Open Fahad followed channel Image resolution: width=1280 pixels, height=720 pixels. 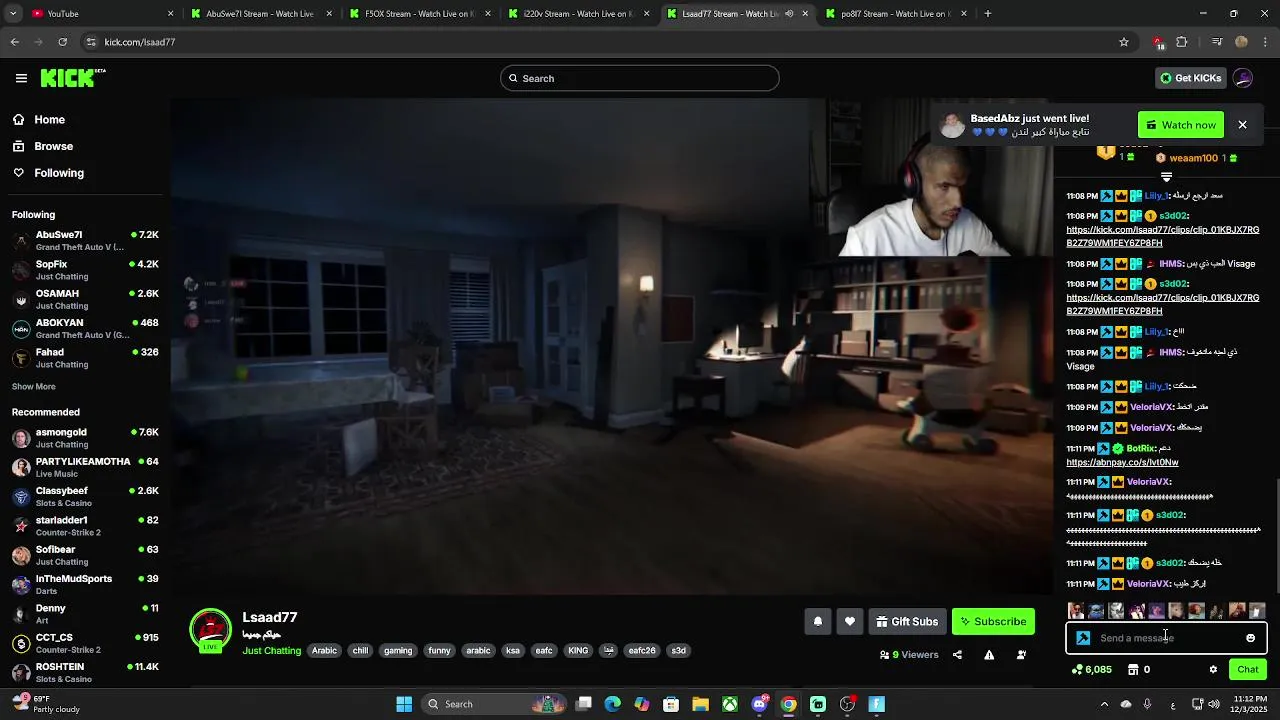(x=85, y=358)
